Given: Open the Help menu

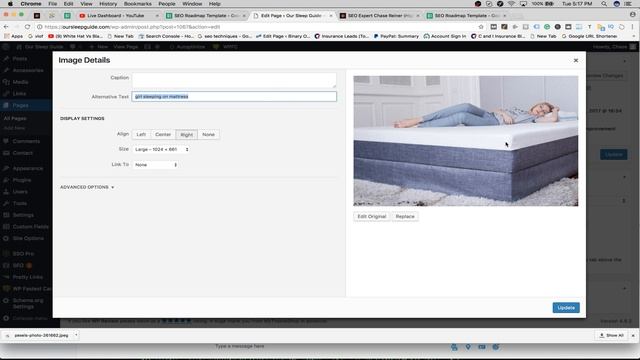Looking at the screenshot, I should 215,4.
